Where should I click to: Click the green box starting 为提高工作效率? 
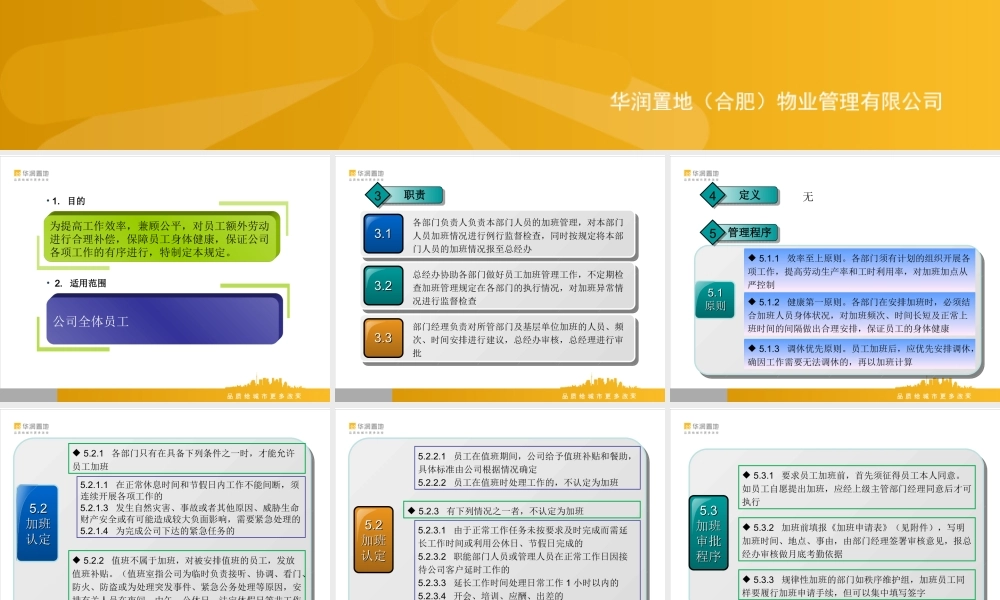click(162, 237)
